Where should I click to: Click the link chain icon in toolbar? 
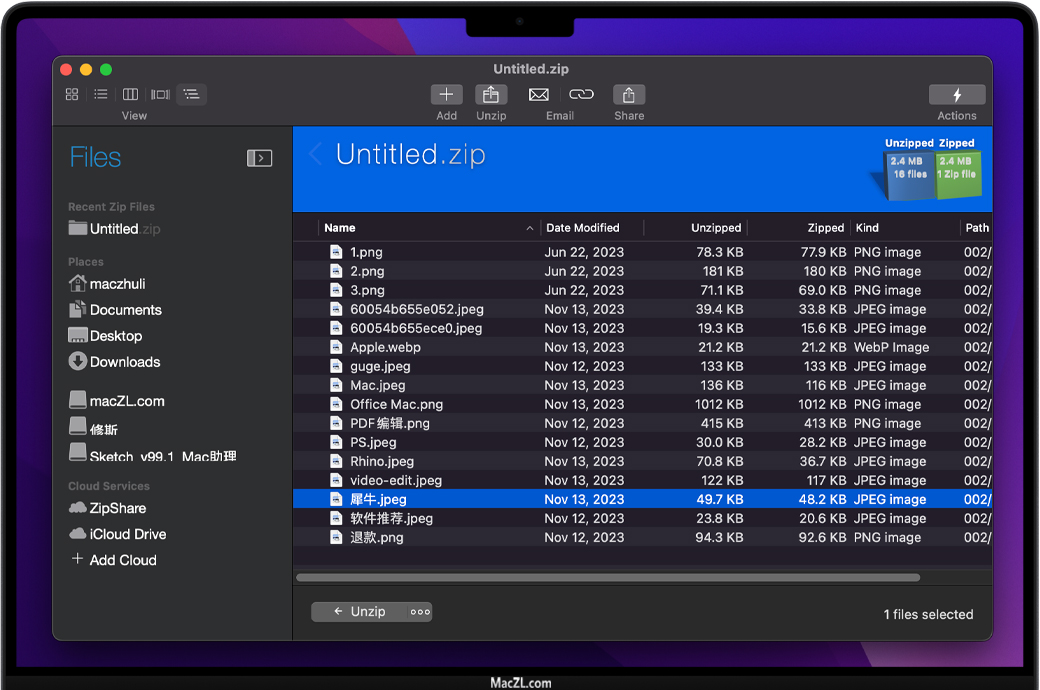pos(581,95)
